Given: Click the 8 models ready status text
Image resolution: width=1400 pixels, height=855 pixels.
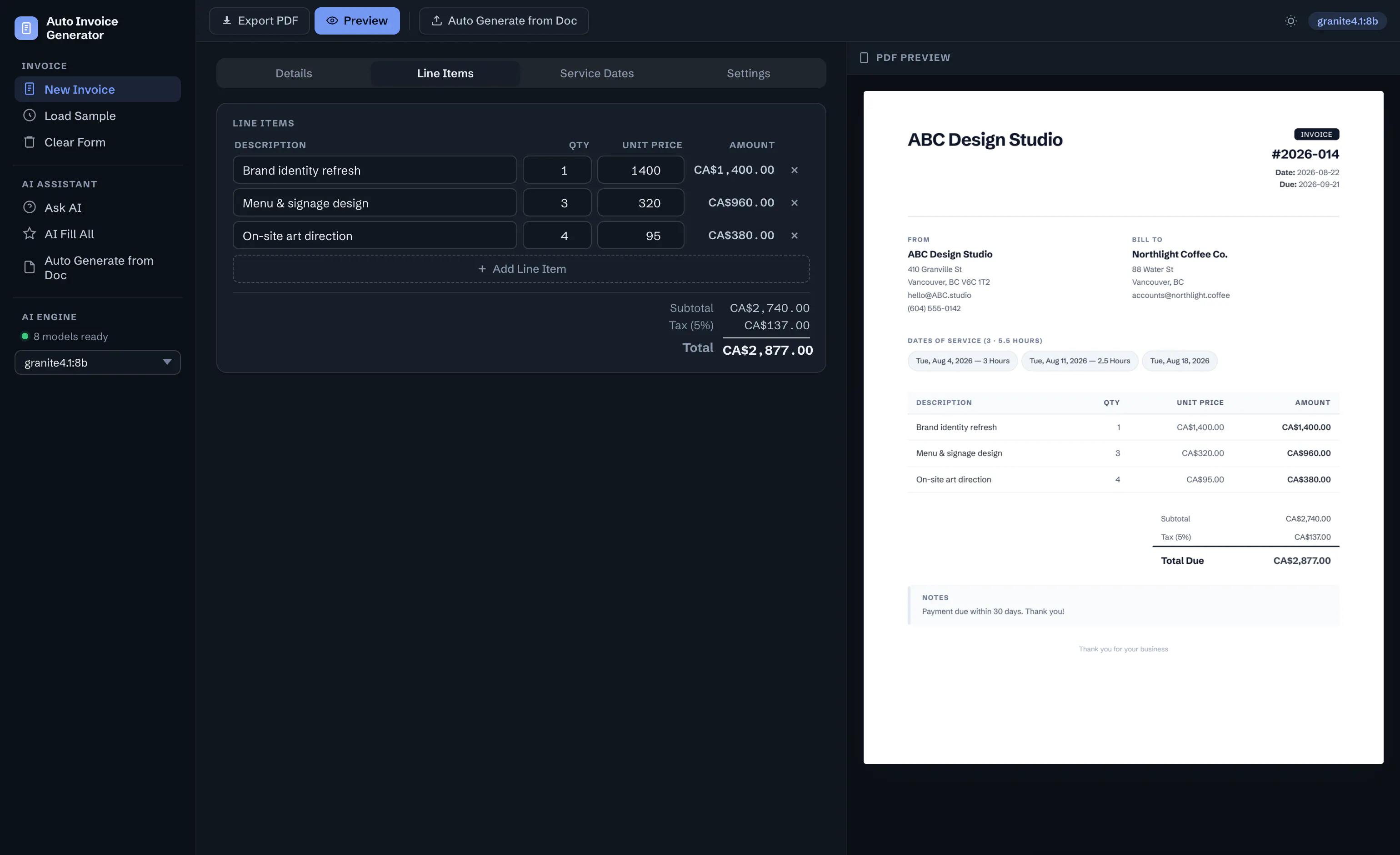Looking at the screenshot, I should click(x=70, y=337).
